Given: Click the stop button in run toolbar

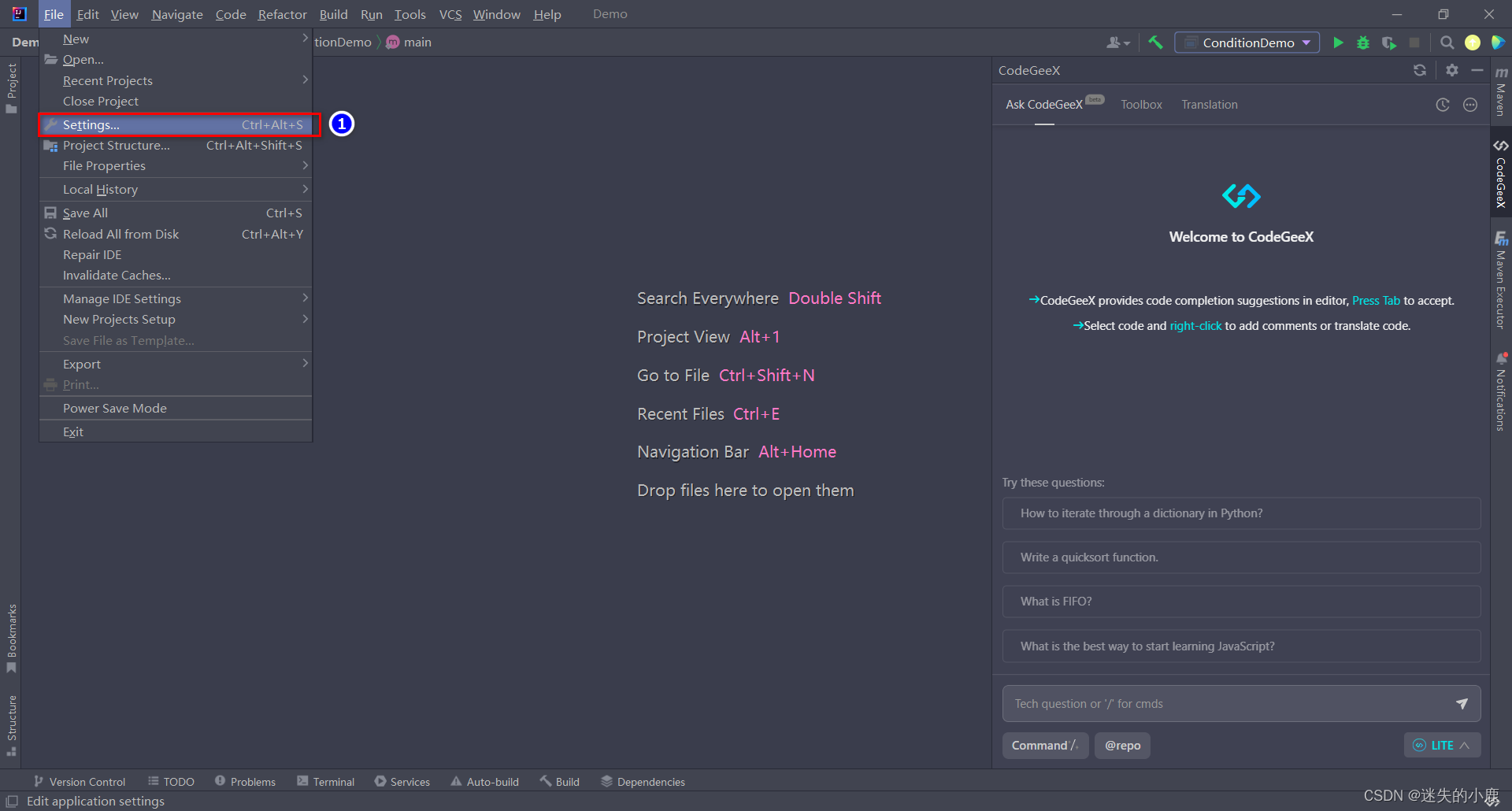Looking at the screenshot, I should [x=1414, y=43].
